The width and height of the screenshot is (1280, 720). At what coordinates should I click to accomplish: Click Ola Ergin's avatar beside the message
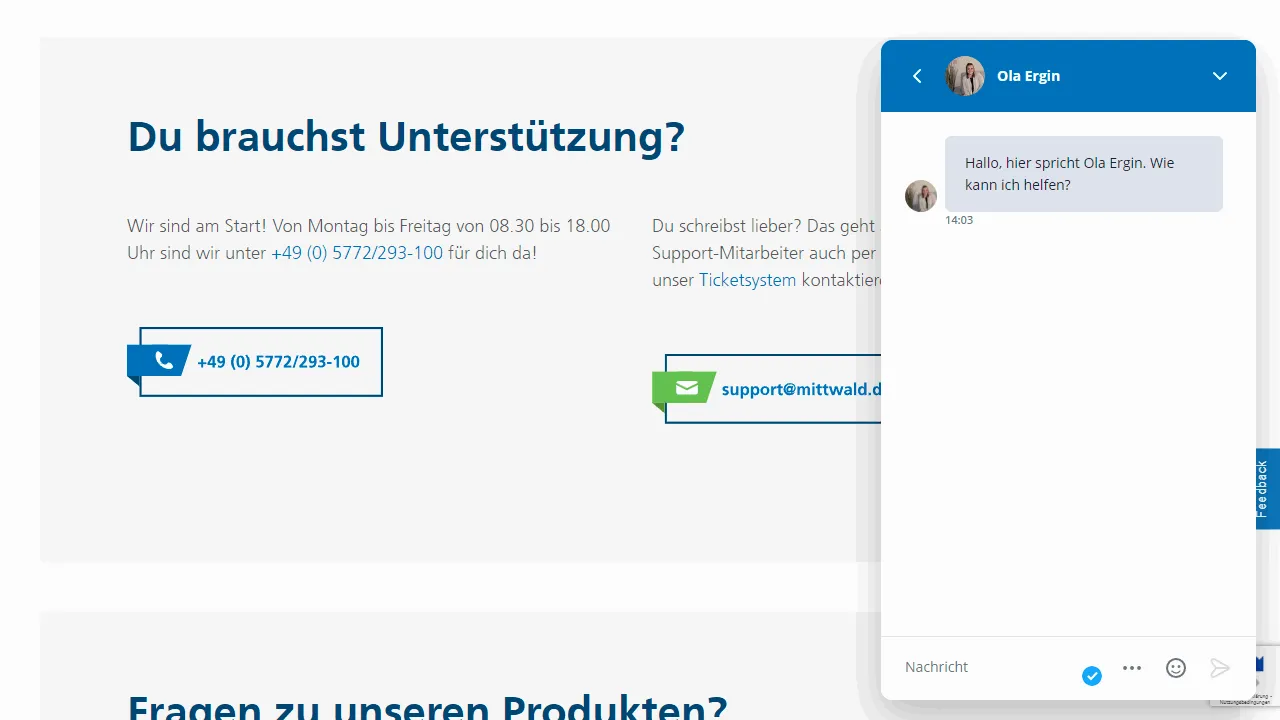(x=921, y=196)
